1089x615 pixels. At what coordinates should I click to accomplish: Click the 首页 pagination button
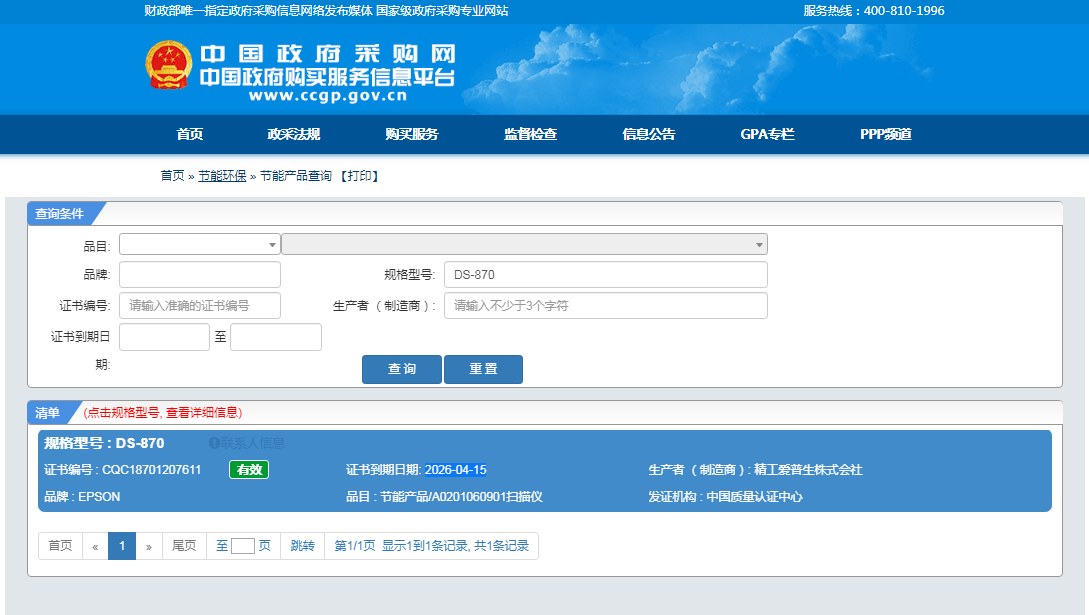tap(60, 546)
